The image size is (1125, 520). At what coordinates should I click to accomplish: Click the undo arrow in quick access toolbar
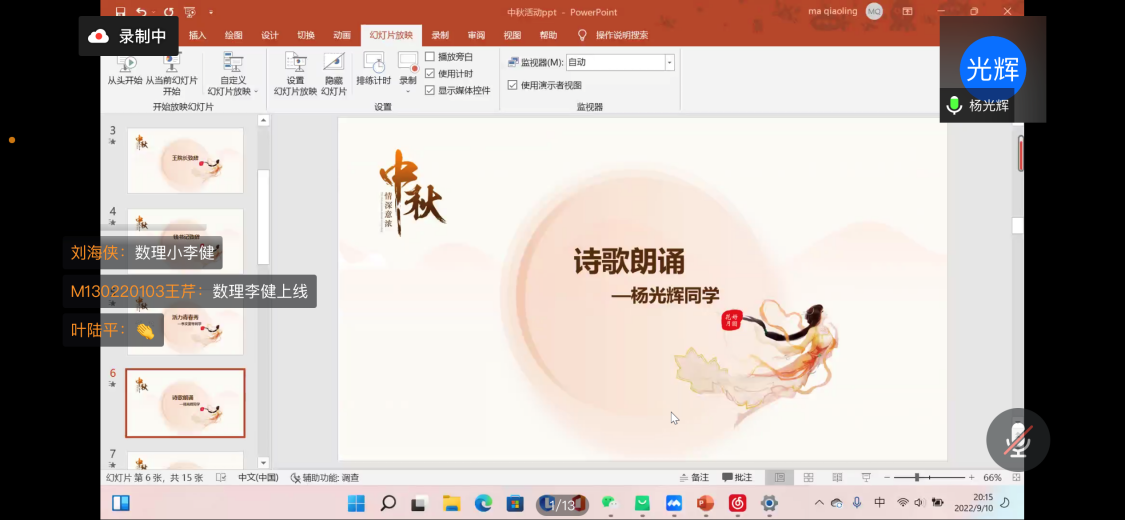[x=142, y=12]
